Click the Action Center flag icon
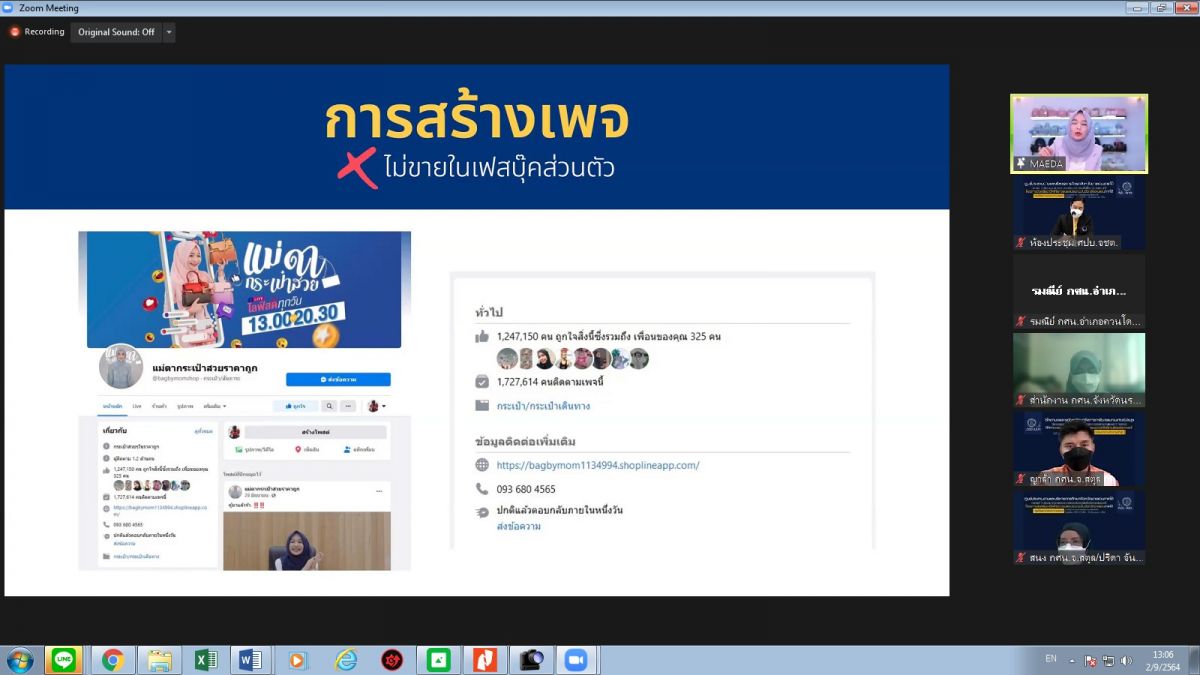Viewport: 1200px width, 675px height. [1091, 661]
